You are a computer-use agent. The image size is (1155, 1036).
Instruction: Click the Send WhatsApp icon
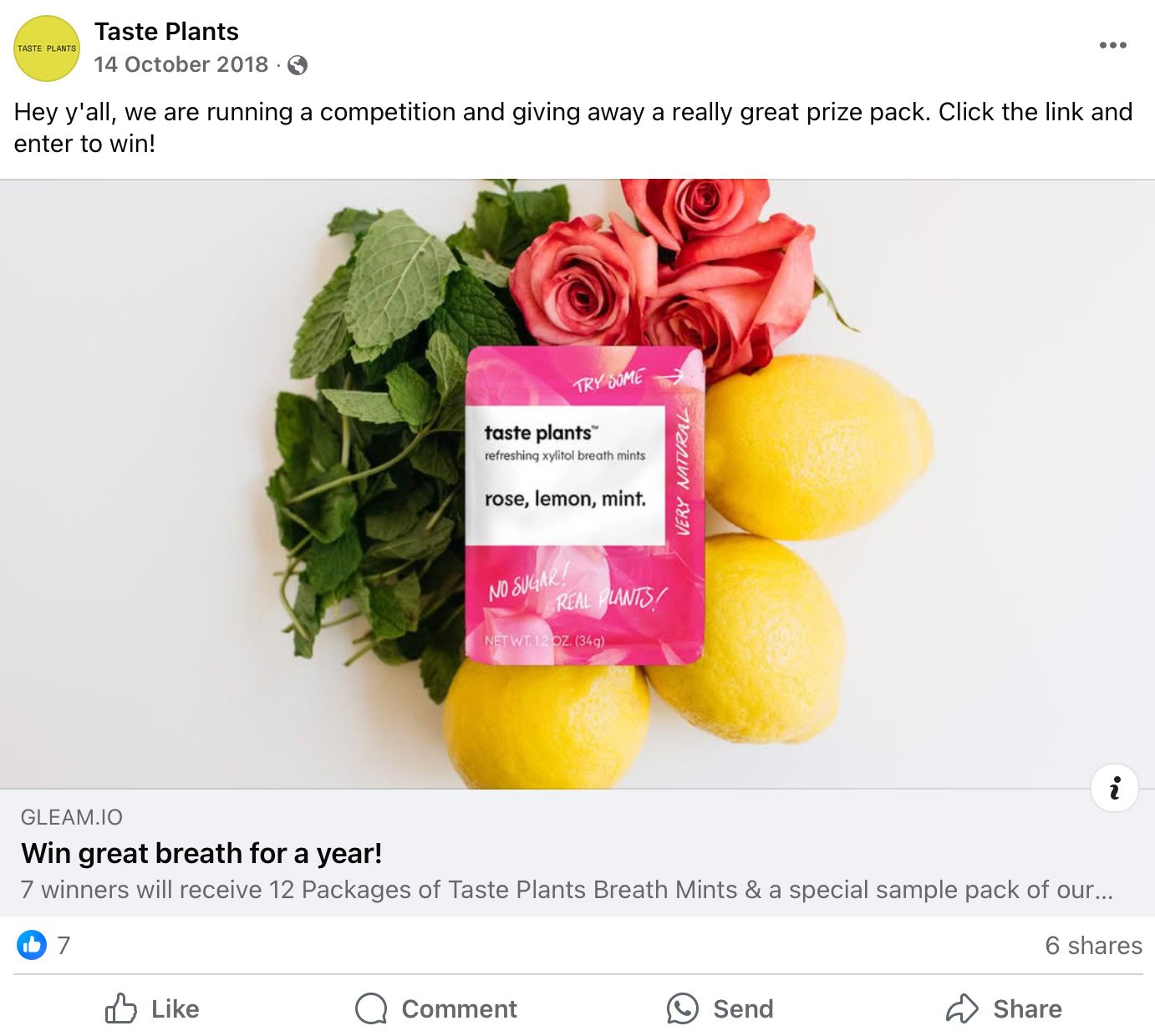click(684, 1008)
